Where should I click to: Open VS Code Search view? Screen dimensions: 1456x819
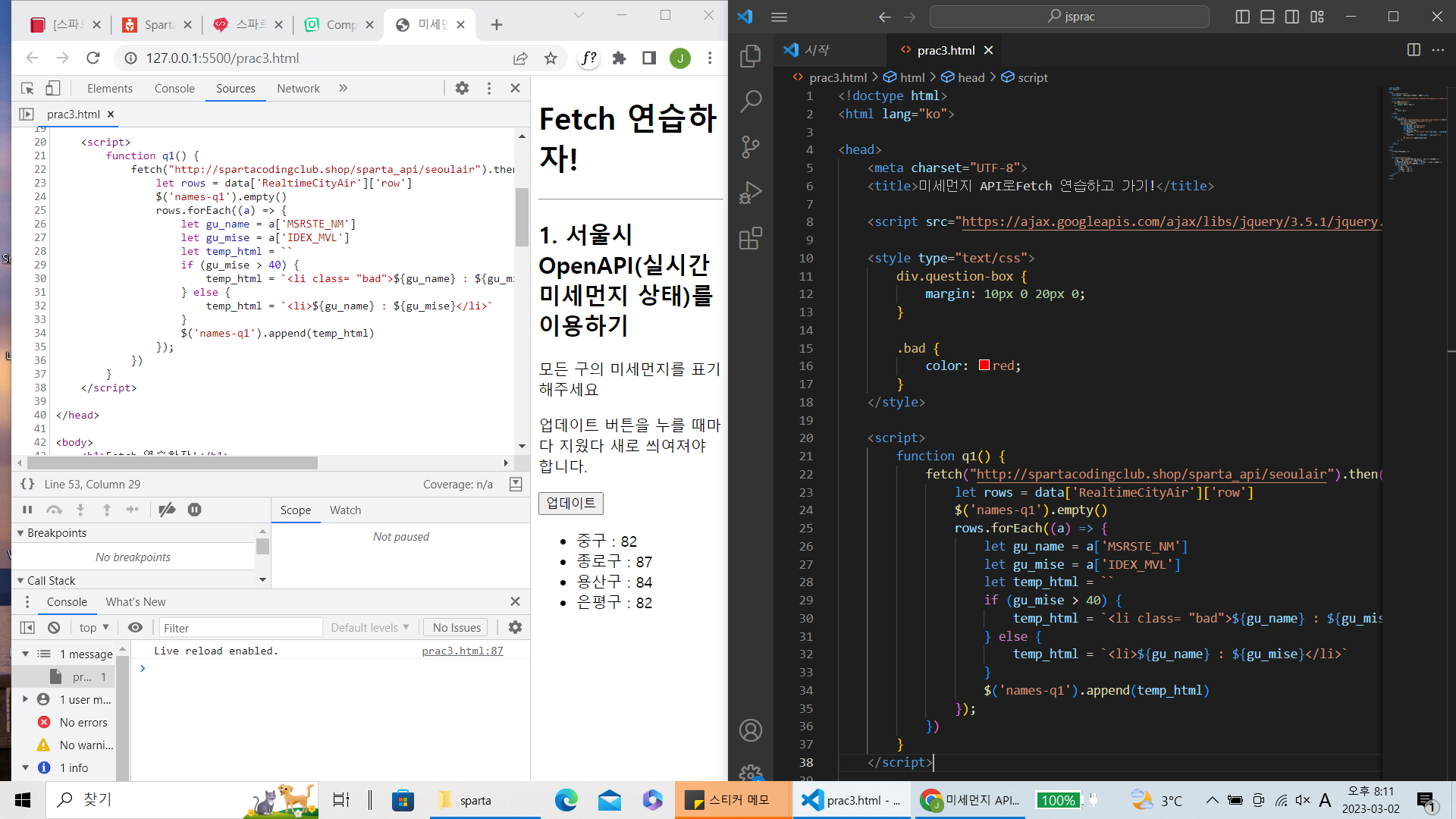750,101
